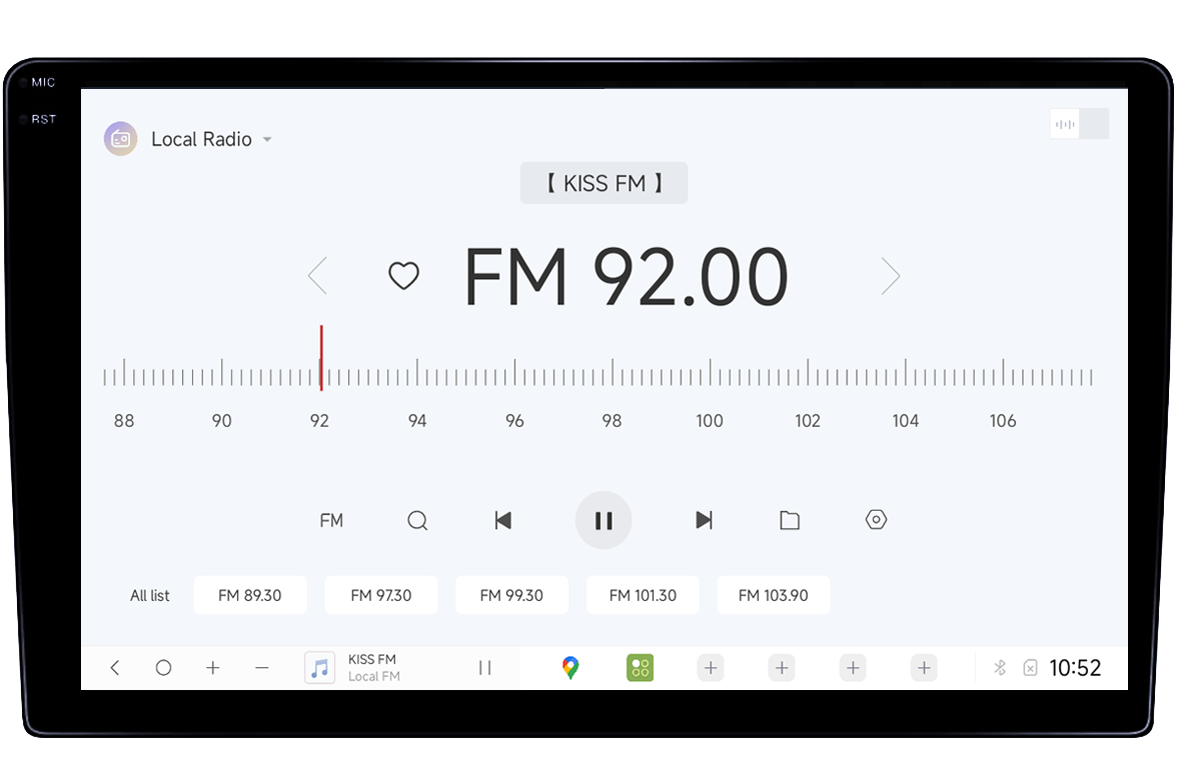Click the crossed-box status icon by the clock

point(1030,667)
